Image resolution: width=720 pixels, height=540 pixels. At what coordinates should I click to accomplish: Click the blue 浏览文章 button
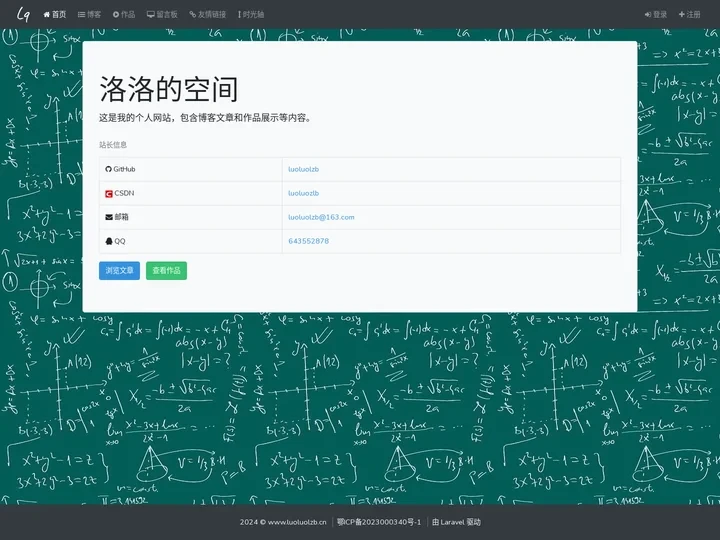coord(119,270)
